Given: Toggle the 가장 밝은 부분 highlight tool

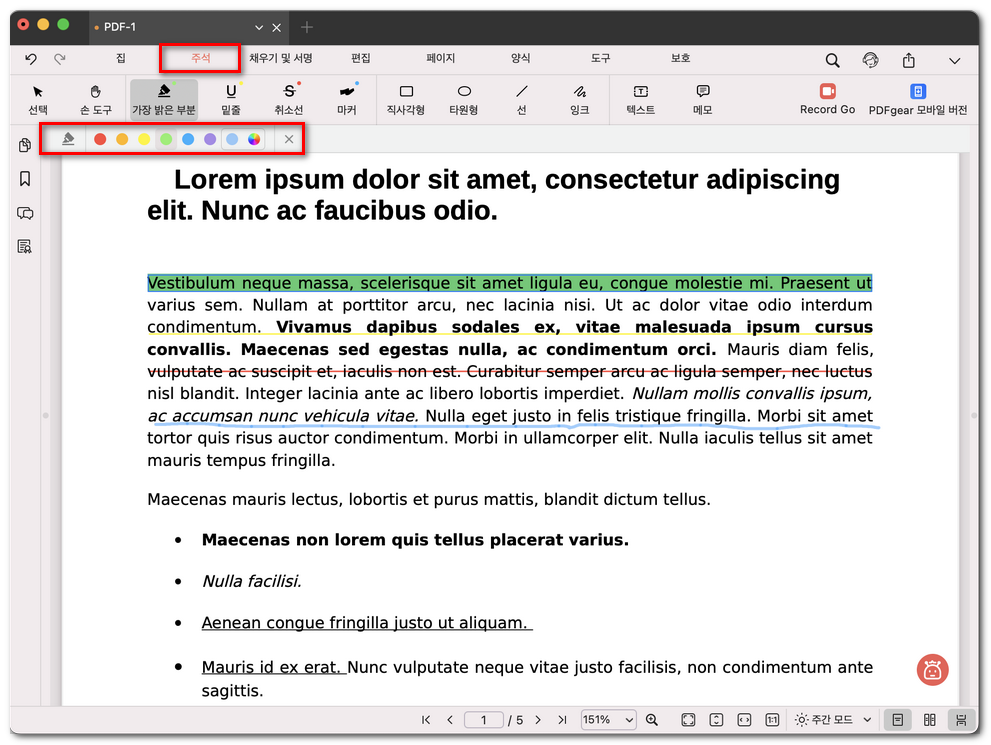Looking at the screenshot, I should [x=164, y=98].
